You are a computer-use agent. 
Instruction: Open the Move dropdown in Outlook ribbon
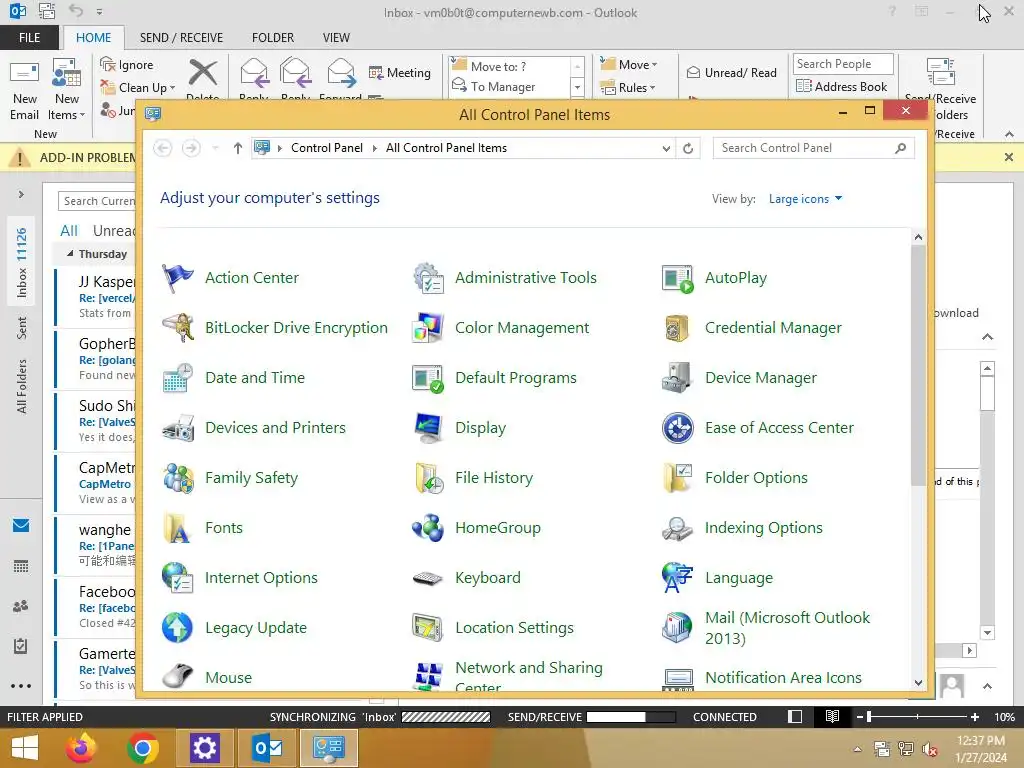[x=654, y=65]
